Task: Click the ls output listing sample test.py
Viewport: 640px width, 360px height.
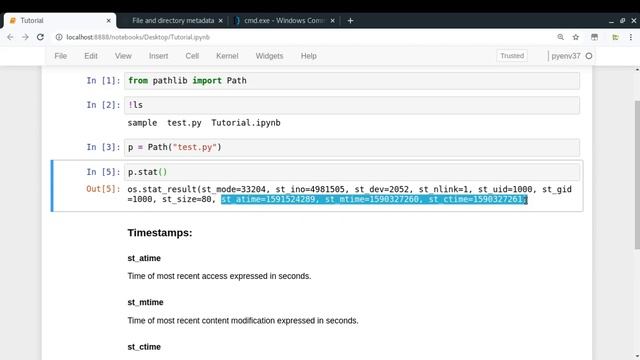Action: (x=204, y=123)
